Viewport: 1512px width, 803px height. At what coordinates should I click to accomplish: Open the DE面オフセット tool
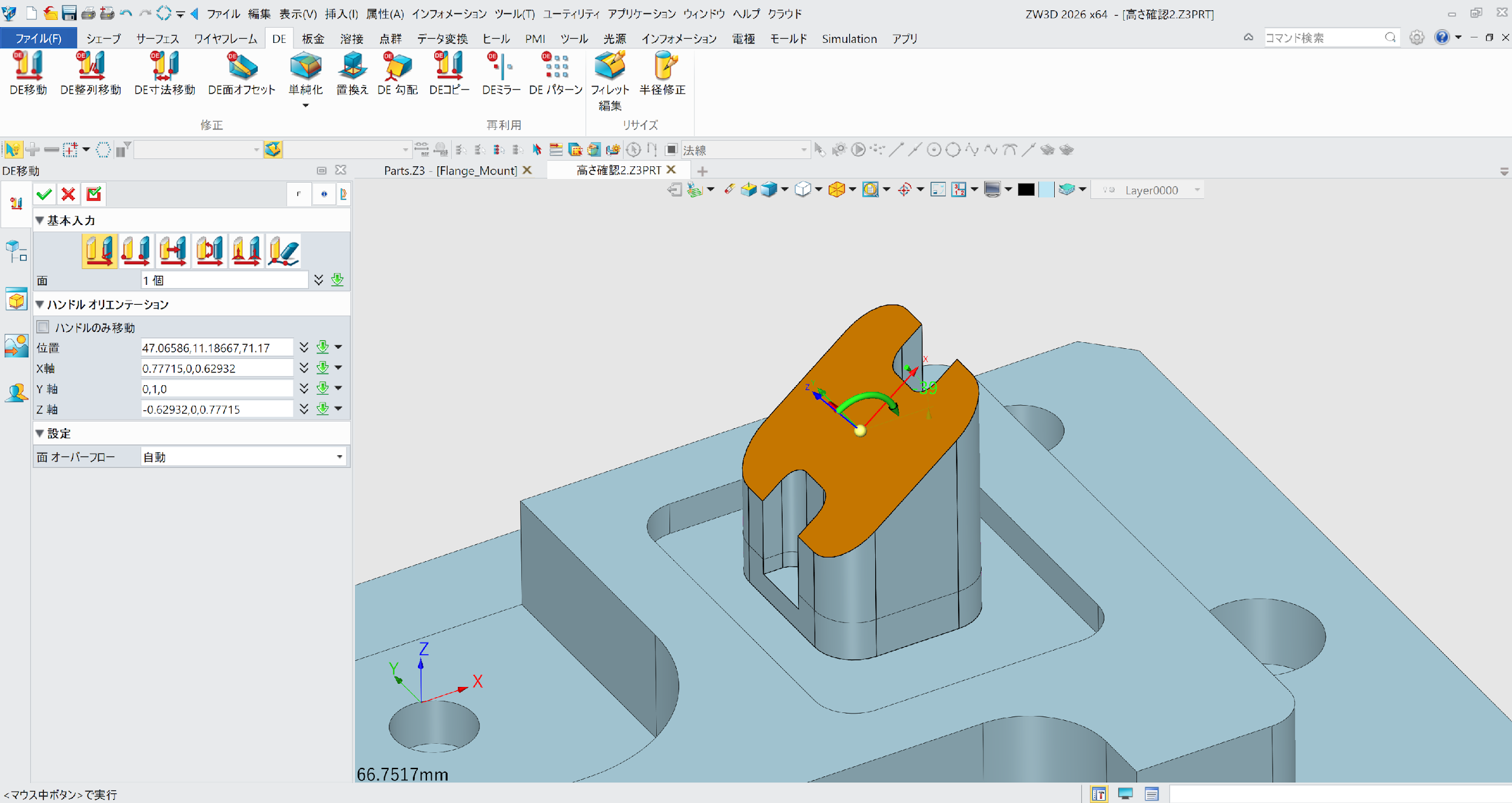point(241,73)
